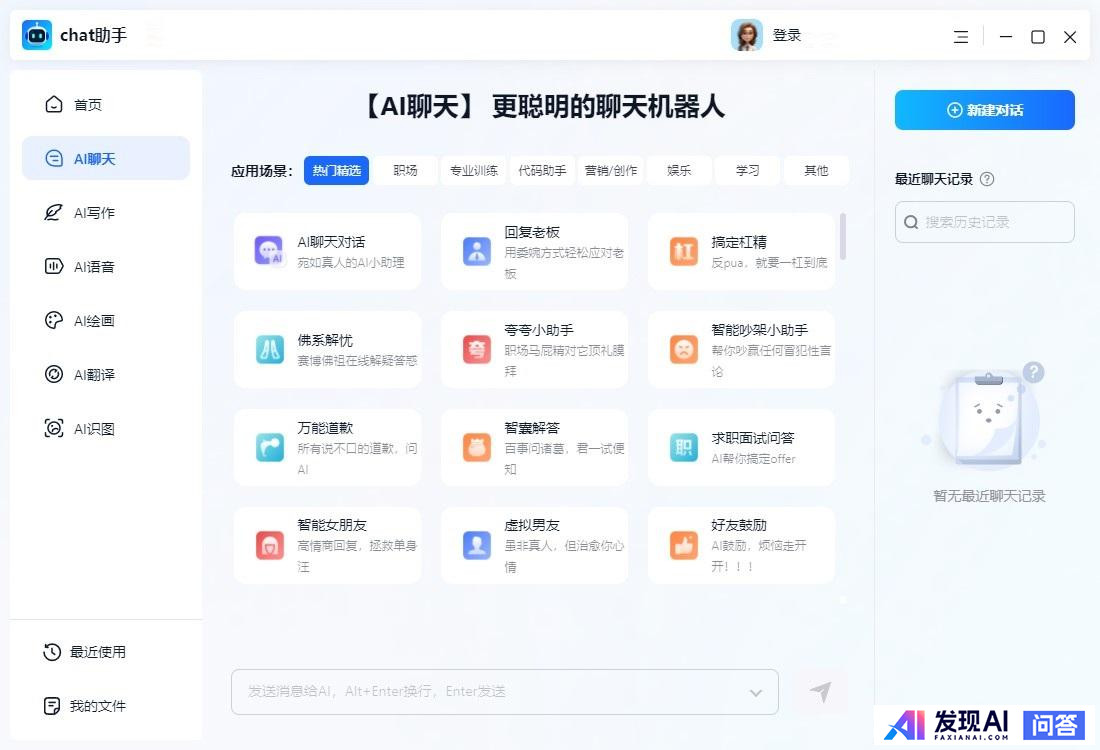
Task: Open the AI翻译 section
Action: point(94,375)
